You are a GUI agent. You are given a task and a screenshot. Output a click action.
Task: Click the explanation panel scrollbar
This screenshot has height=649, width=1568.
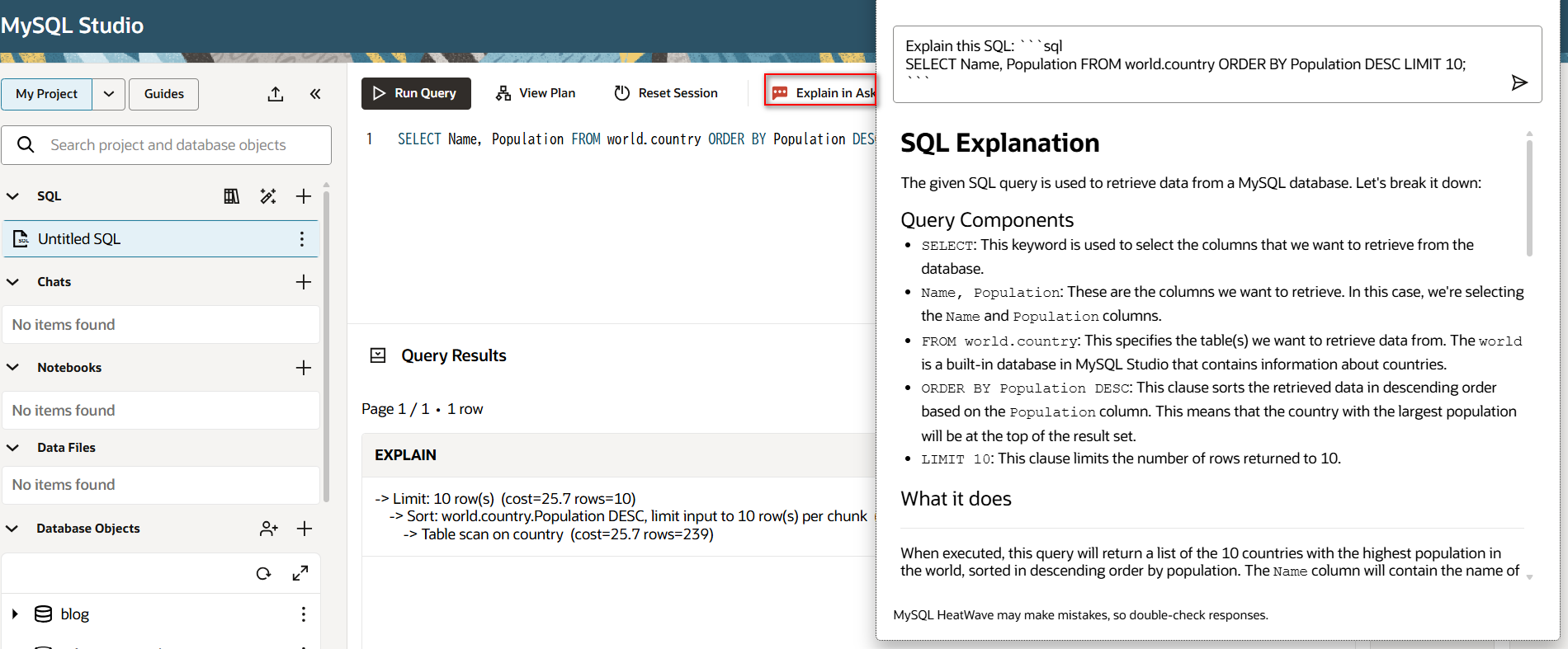pyautogui.click(x=1529, y=198)
